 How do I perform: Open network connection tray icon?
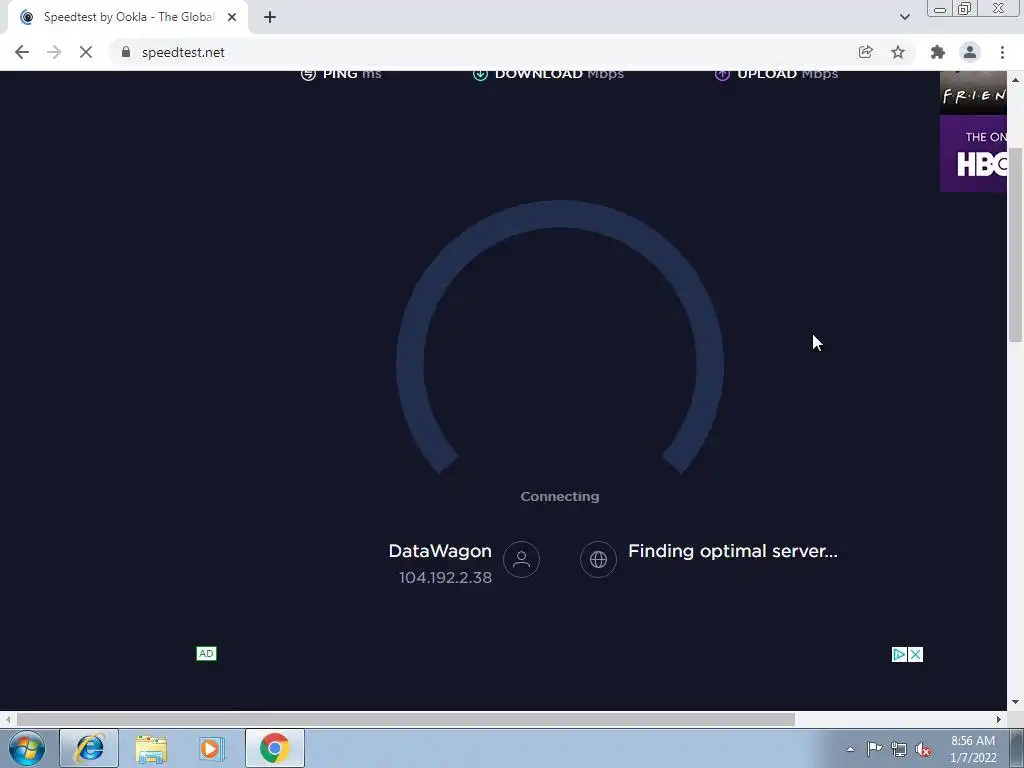pyautogui.click(x=899, y=749)
